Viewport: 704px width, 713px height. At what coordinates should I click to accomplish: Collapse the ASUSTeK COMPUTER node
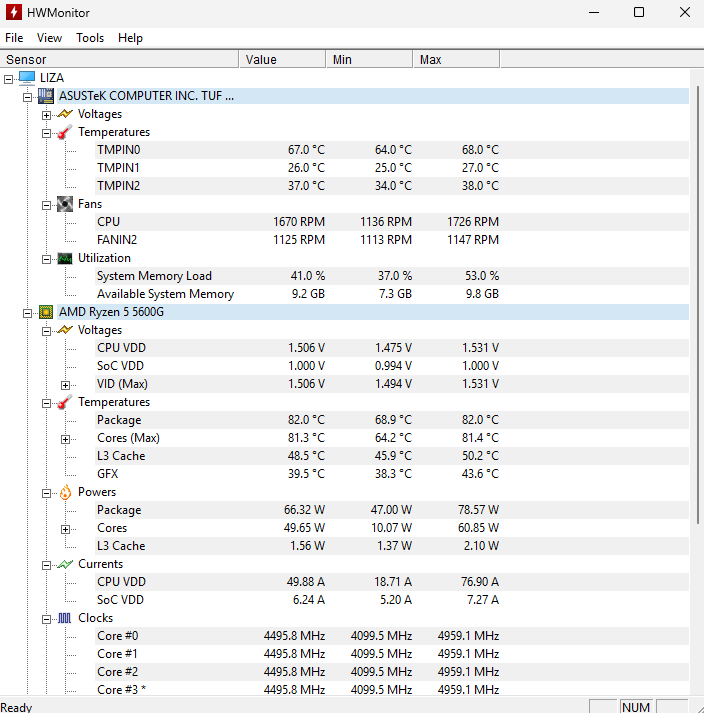(x=27, y=97)
